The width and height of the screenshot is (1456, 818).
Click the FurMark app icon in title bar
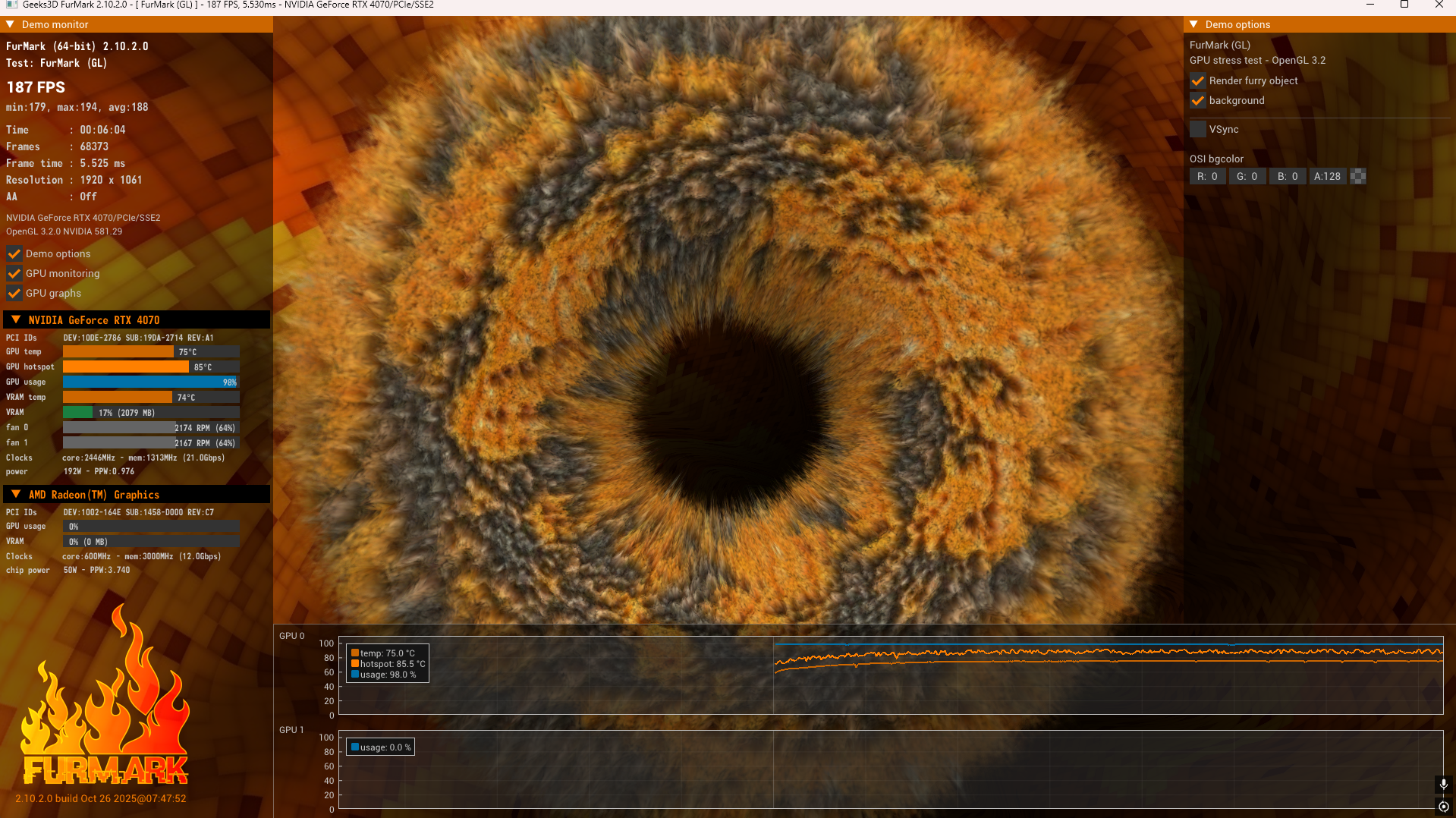11,5
